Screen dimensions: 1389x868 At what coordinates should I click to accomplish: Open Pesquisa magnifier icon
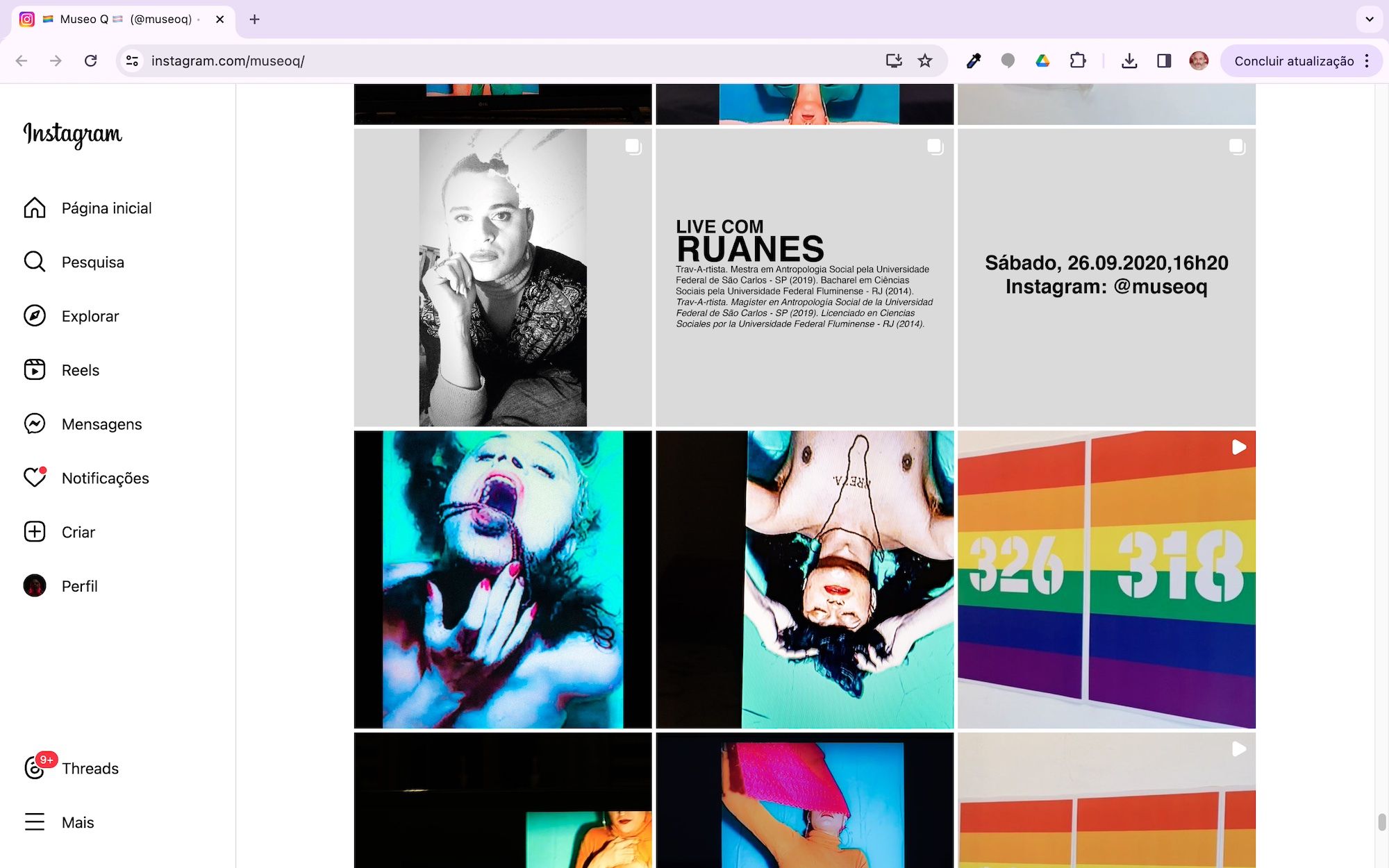35,262
